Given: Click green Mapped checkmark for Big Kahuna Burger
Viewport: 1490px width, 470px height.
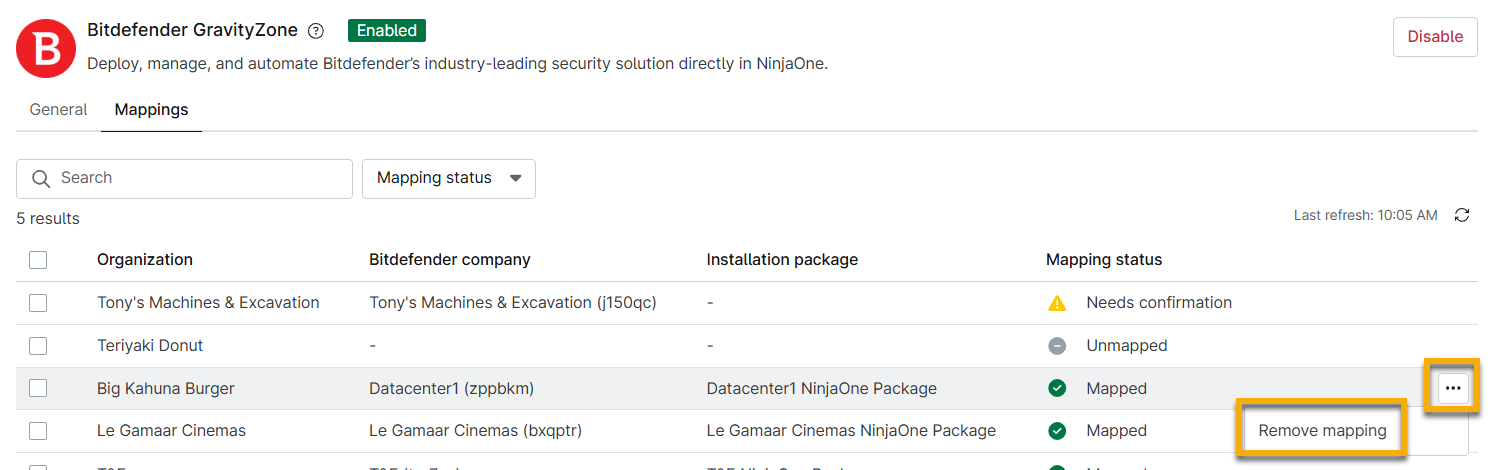Looking at the screenshot, I should pos(1057,388).
